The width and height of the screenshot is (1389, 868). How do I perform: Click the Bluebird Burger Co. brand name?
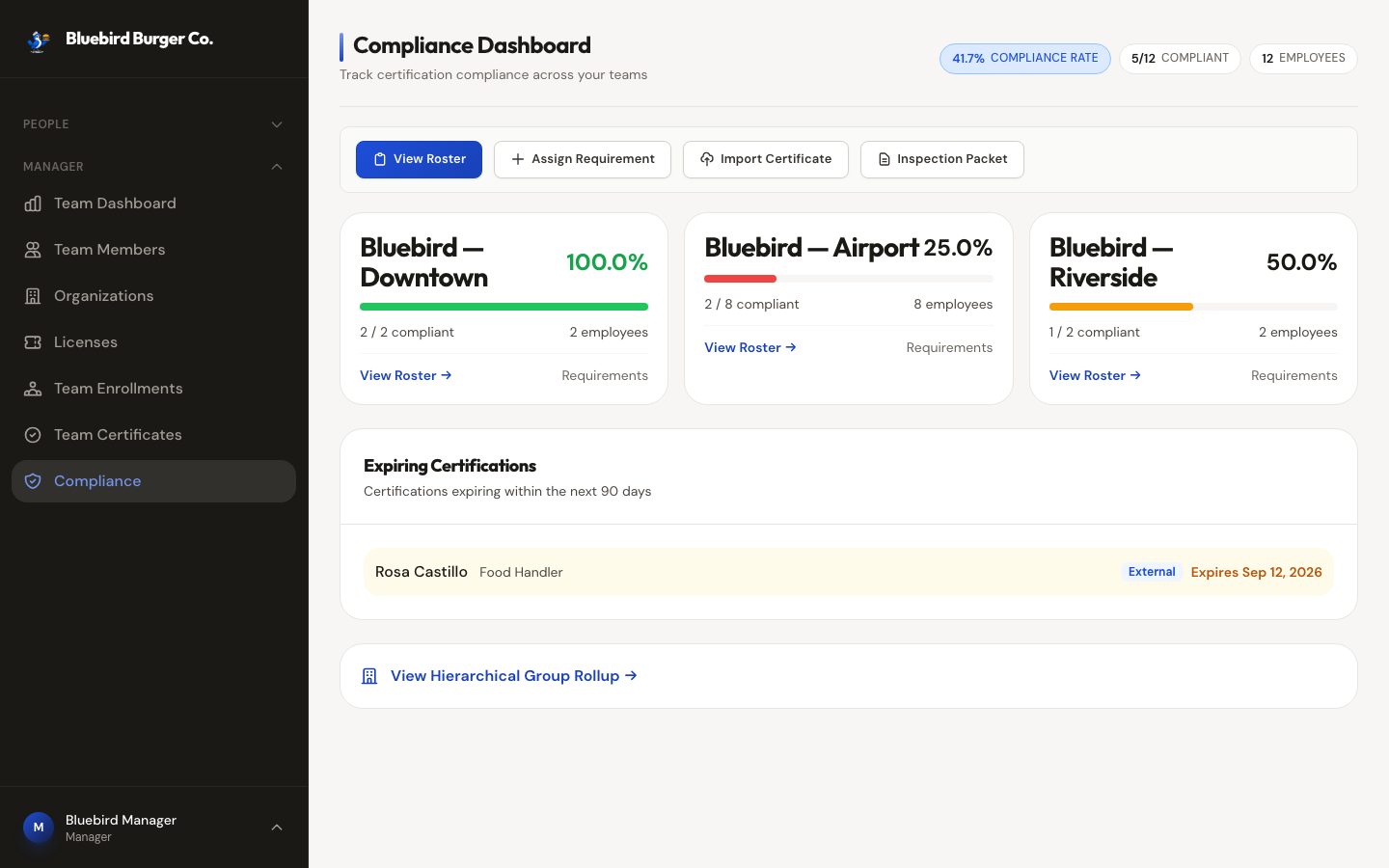140,39
